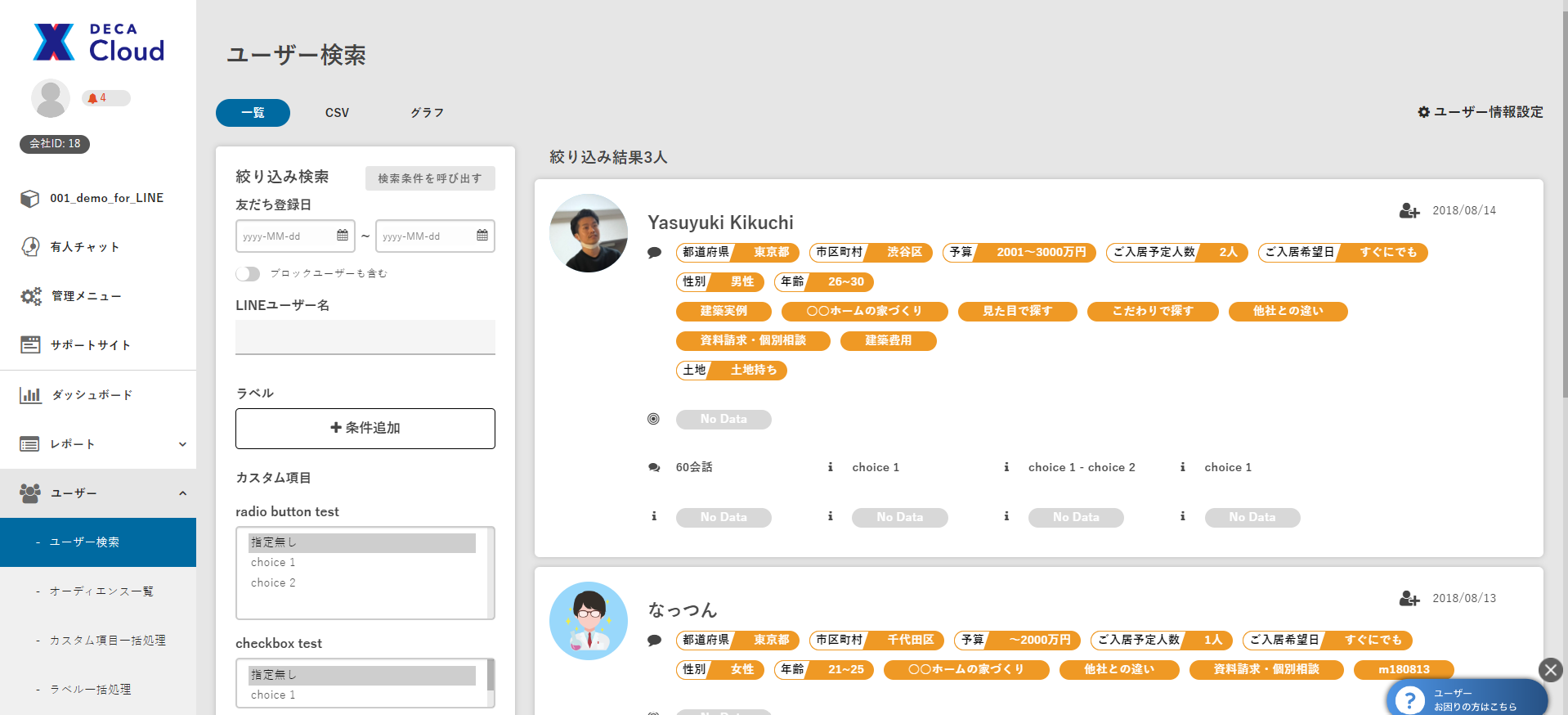Image resolution: width=1568 pixels, height=715 pixels.
Task: Click 建築実例 label tag
Action: pyautogui.click(x=724, y=312)
